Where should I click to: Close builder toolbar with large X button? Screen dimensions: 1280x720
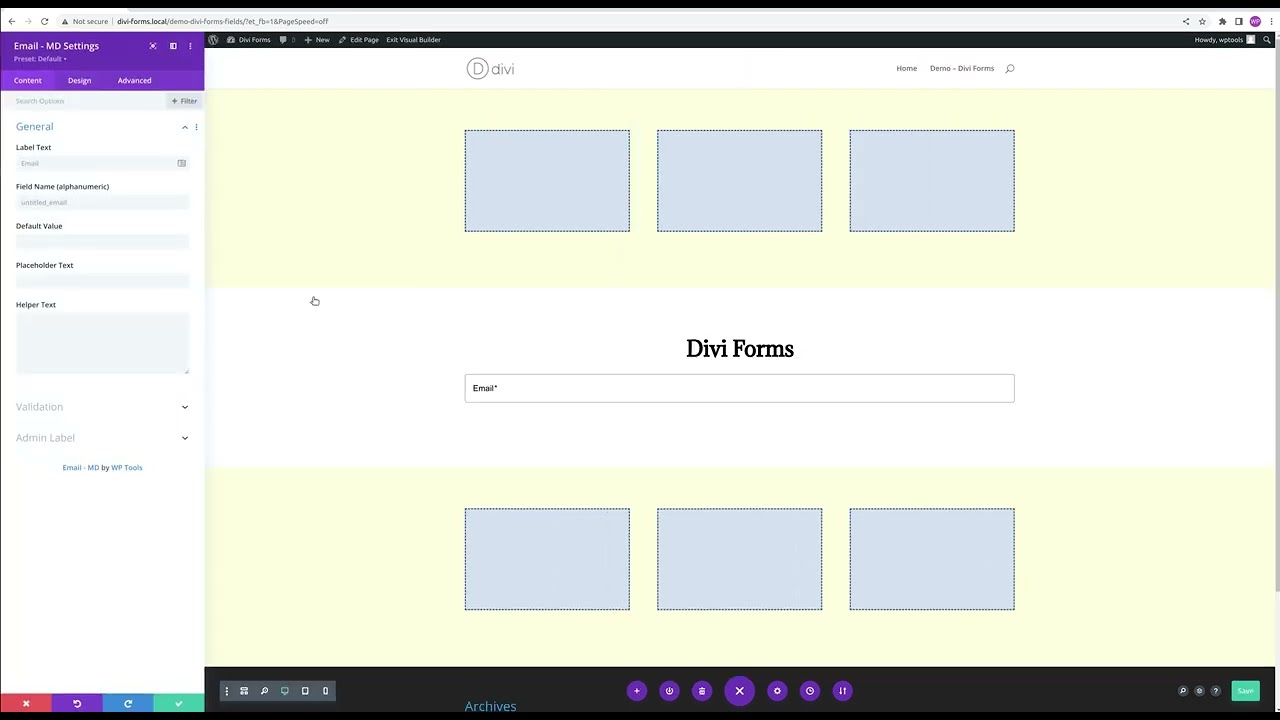coord(740,691)
